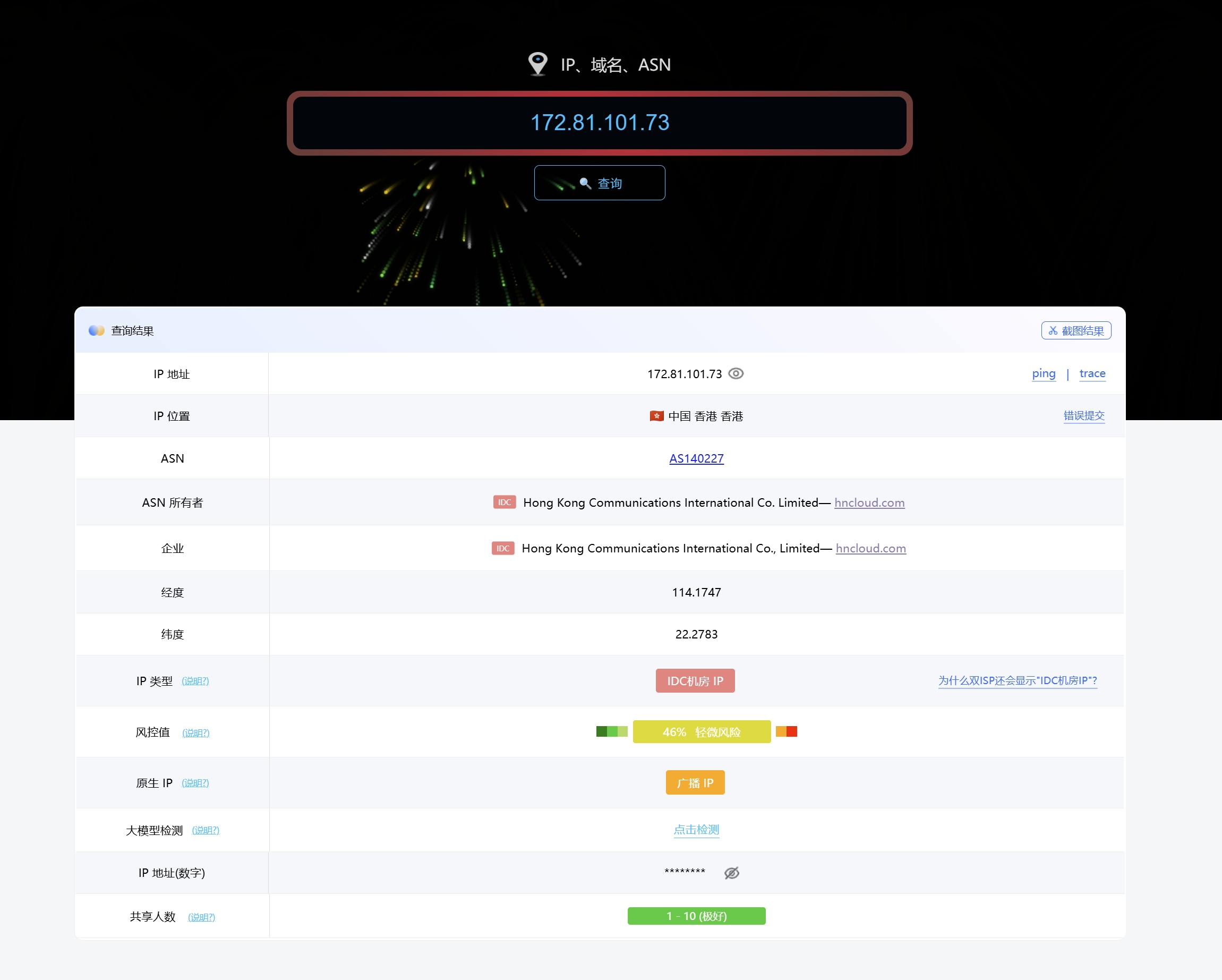Open the ping link
The height and width of the screenshot is (980, 1222).
click(x=1044, y=373)
